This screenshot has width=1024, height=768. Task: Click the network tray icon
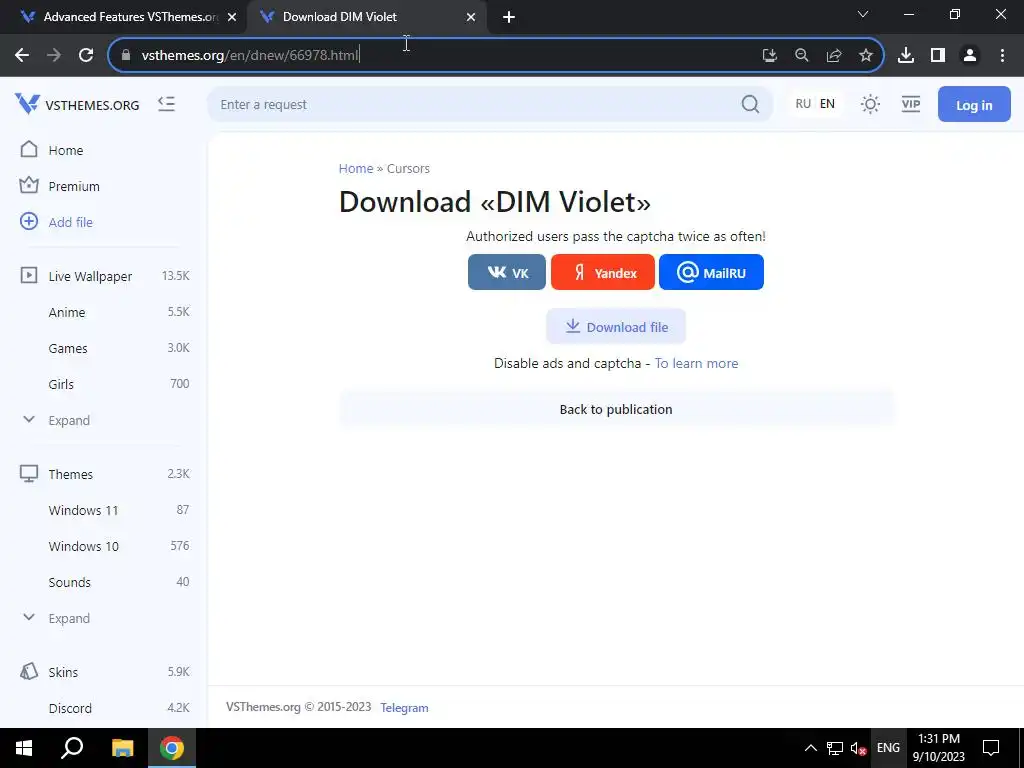pos(835,748)
